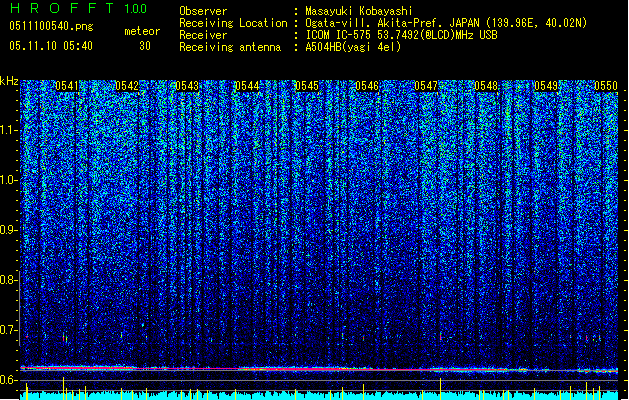The height and width of the screenshot is (400, 629).
Task: Click the 0549 time marker
Action: coord(546,86)
